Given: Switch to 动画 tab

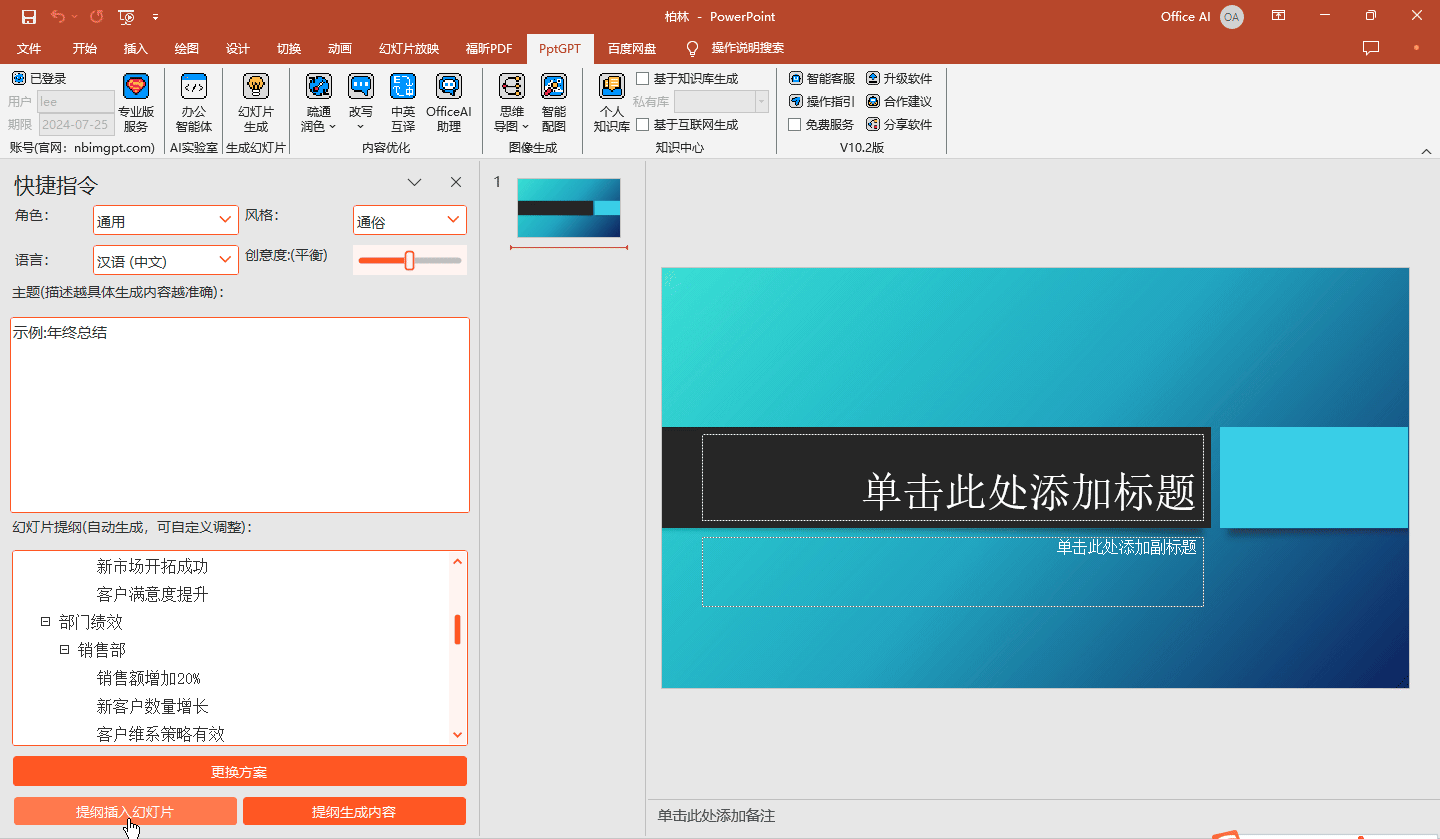Looking at the screenshot, I should coord(340,48).
